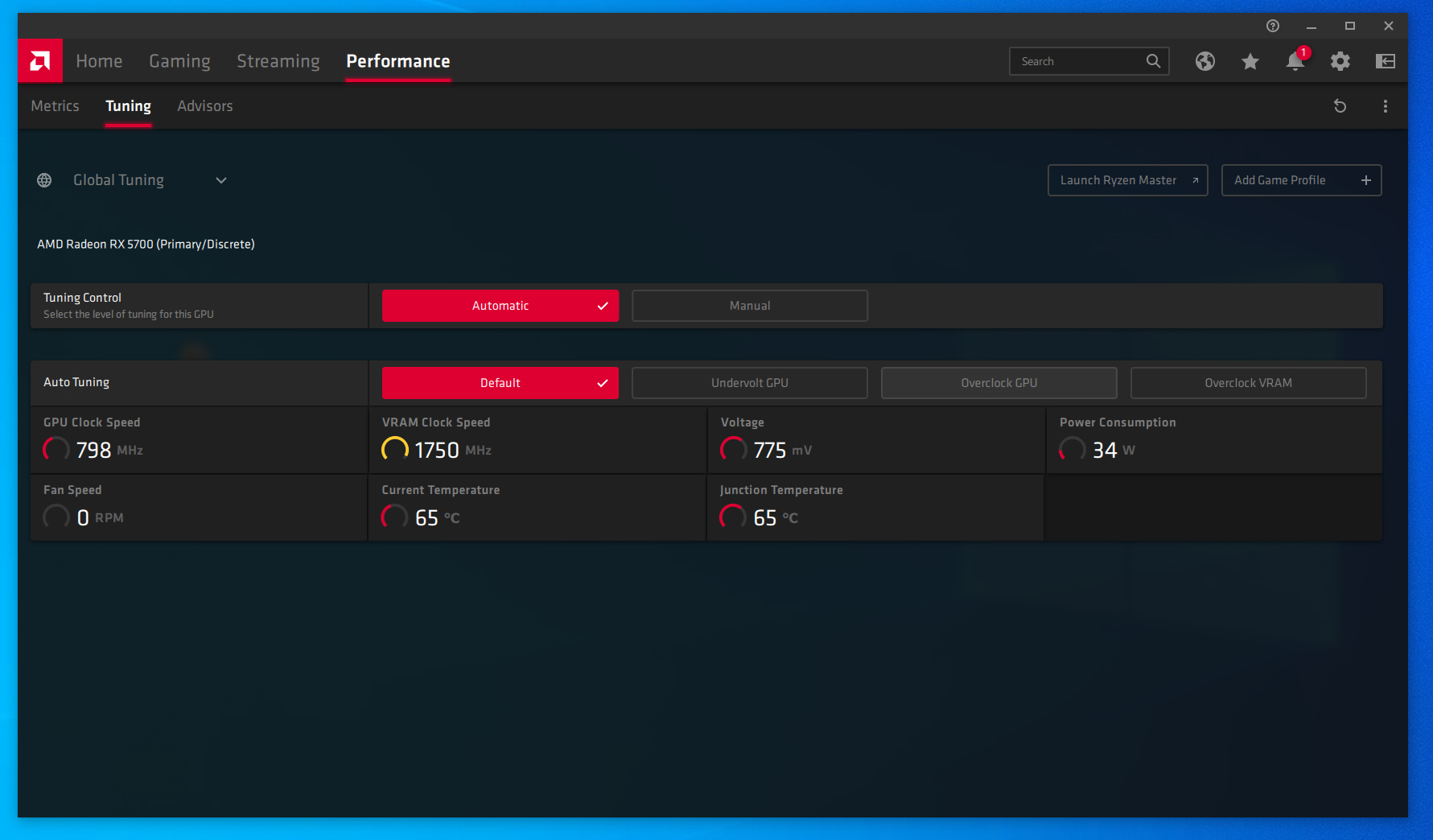Click the Search input field
Viewport: 1433px width, 840px height.
tap(1078, 61)
